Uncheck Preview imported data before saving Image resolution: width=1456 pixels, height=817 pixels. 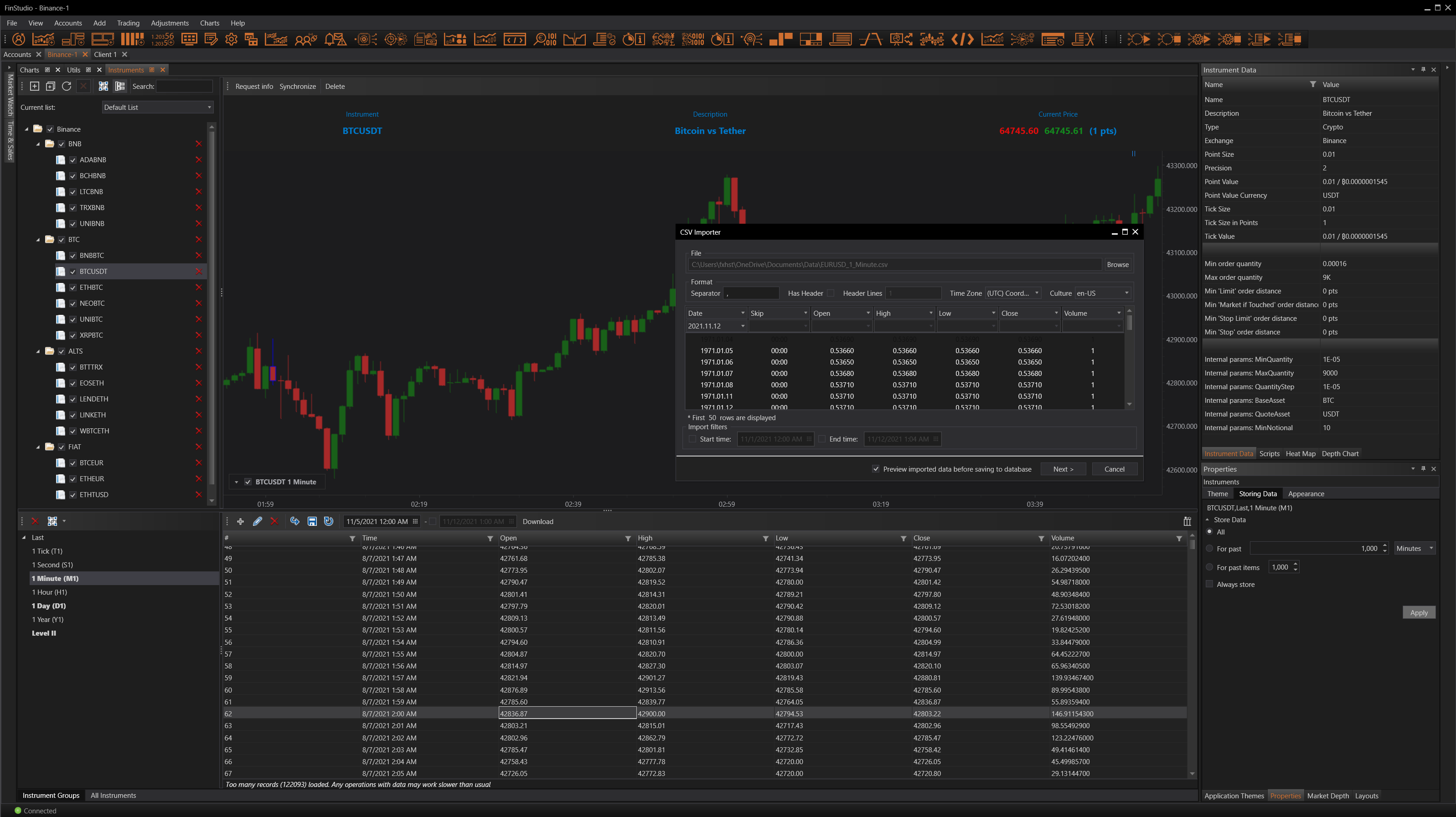point(876,469)
